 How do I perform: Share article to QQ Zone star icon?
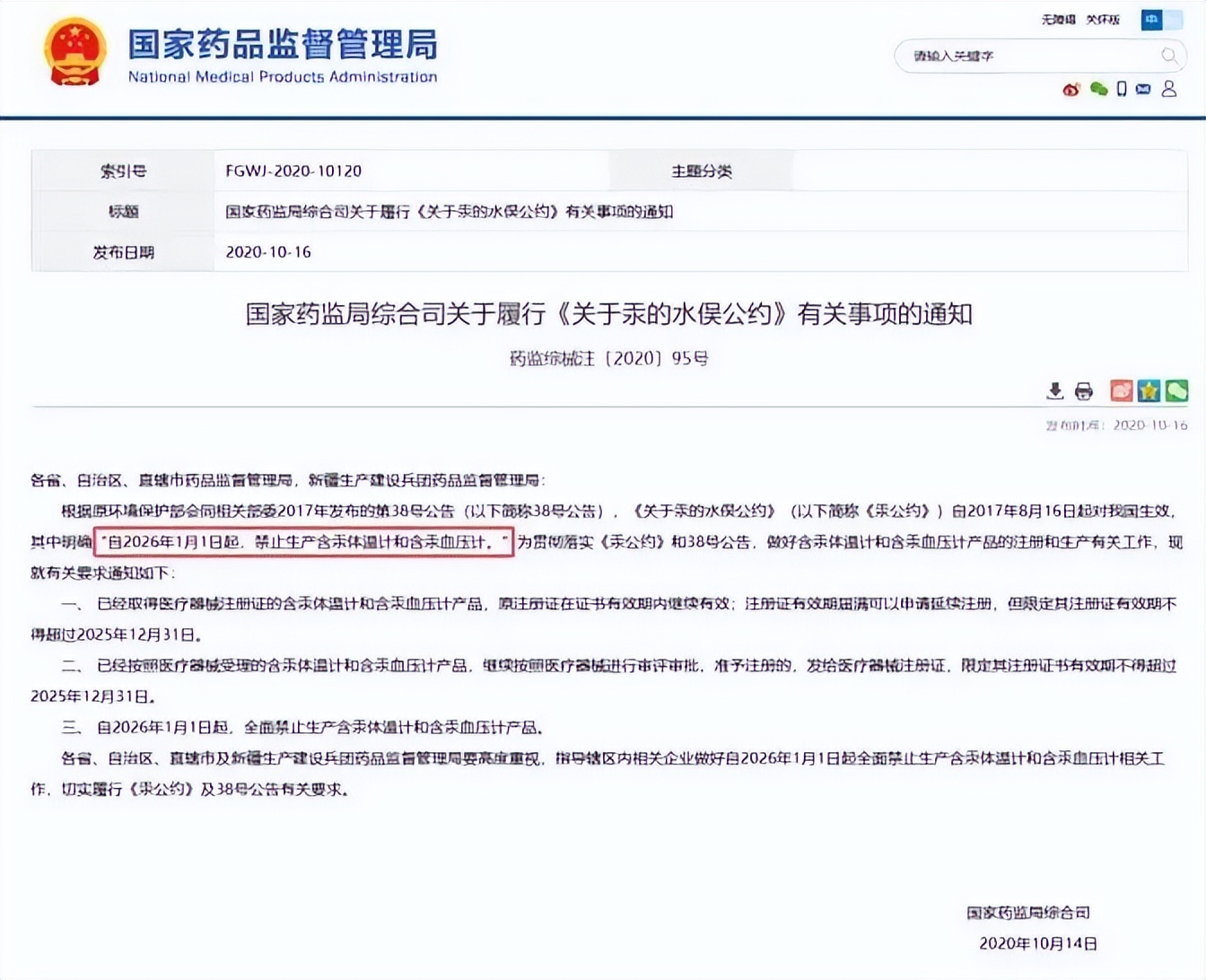[x=1149, y=390]
